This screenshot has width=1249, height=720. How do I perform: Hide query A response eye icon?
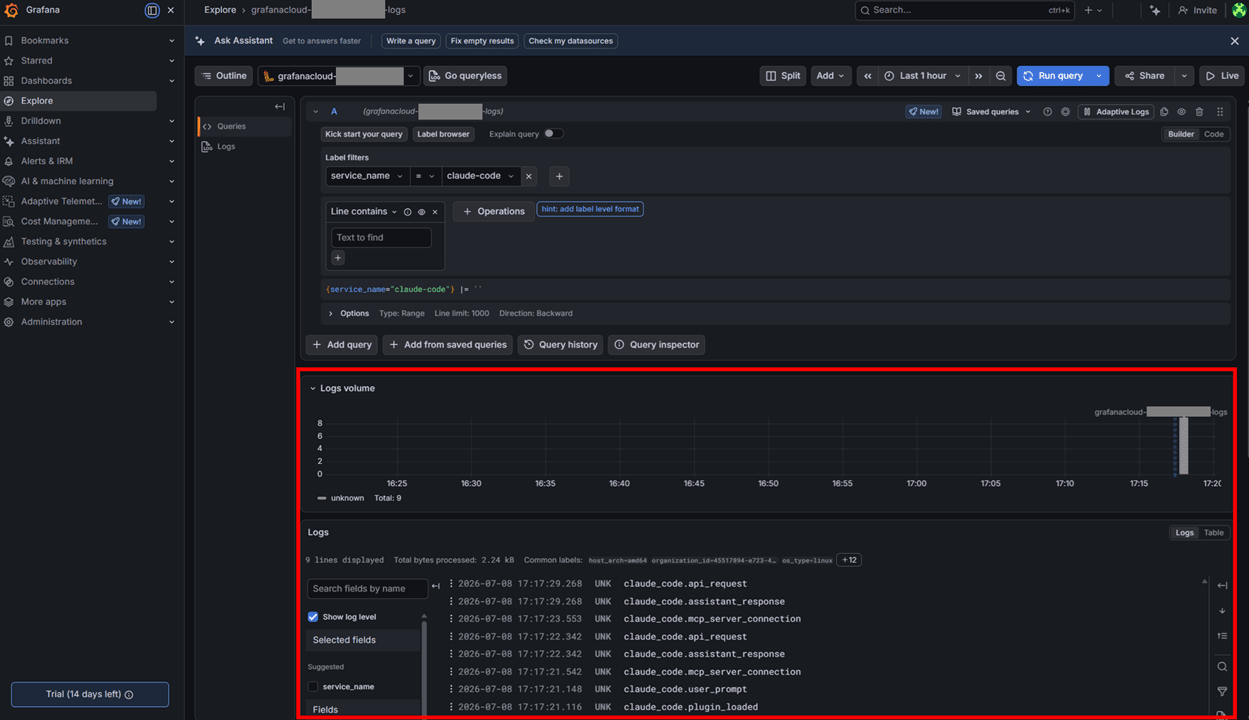tap(1182, 112)
